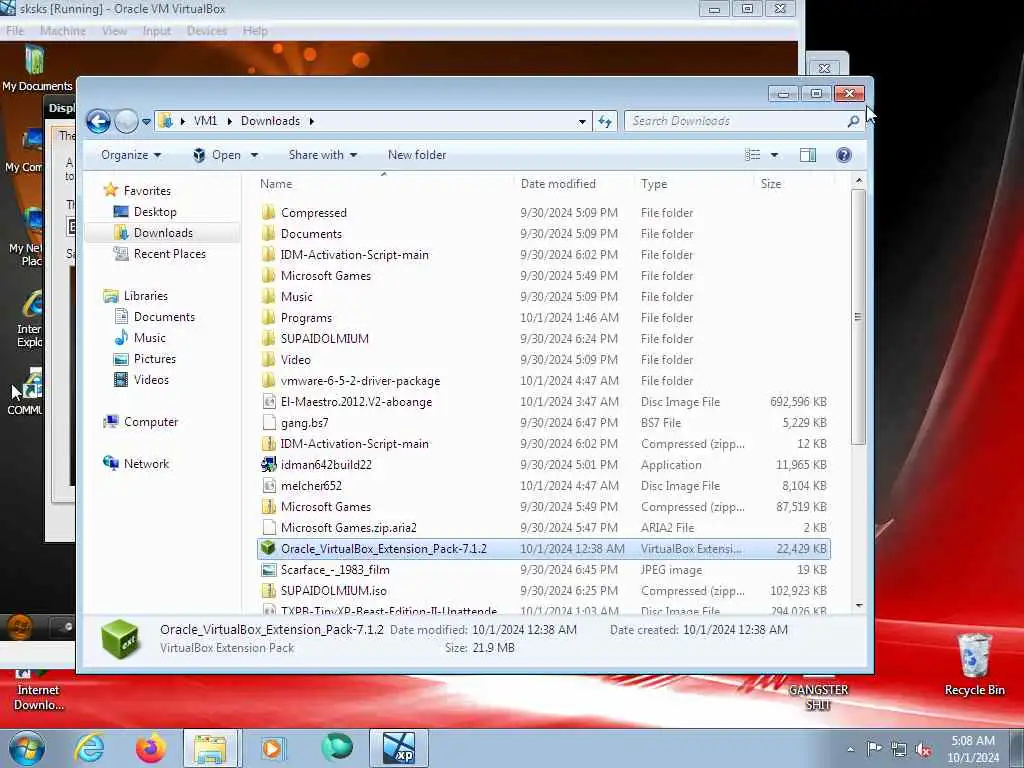Select the Programs folder icon

[268, 317]
